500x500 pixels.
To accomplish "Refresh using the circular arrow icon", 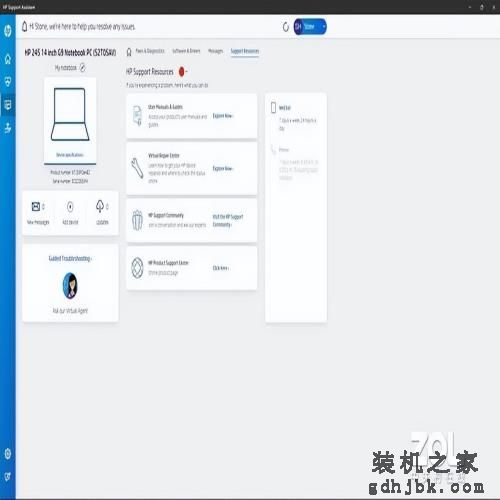I will coord(286,27).
